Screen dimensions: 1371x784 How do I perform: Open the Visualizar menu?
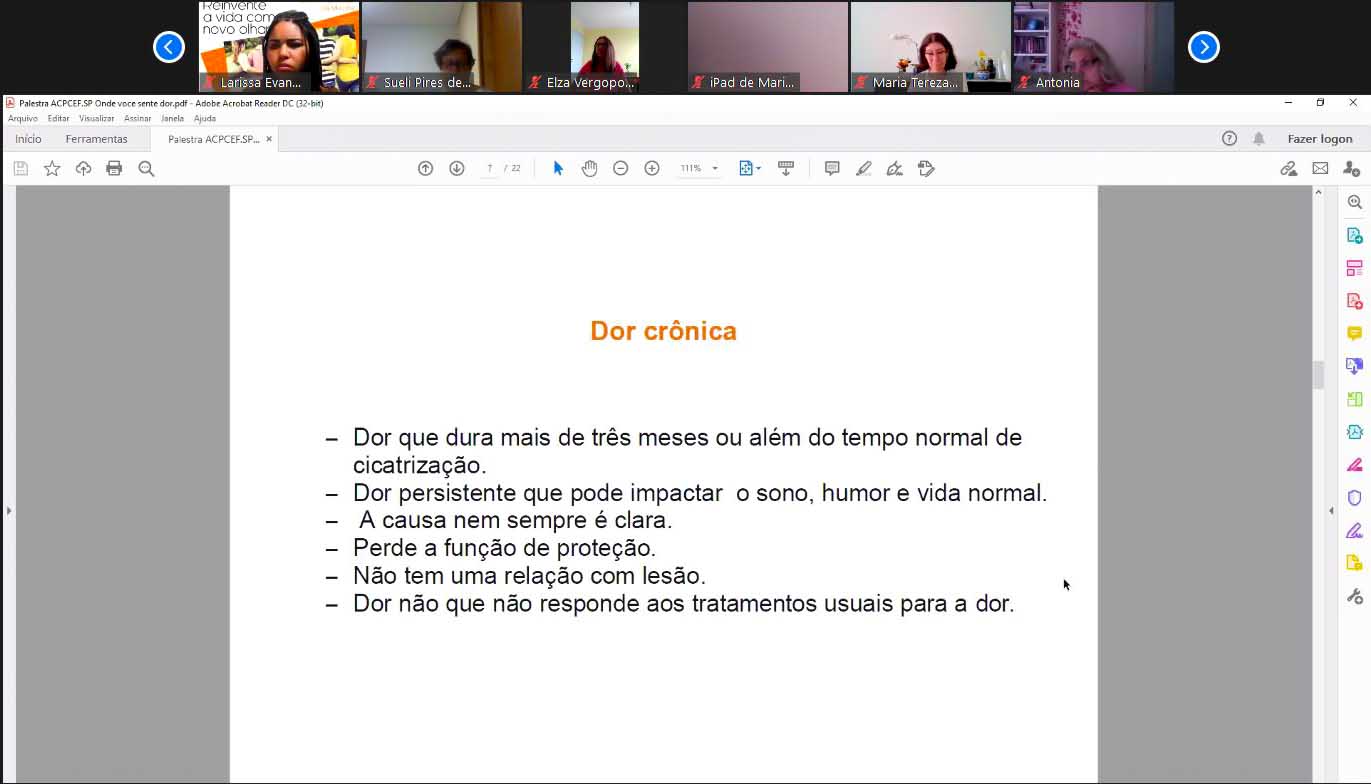point(97,118)
